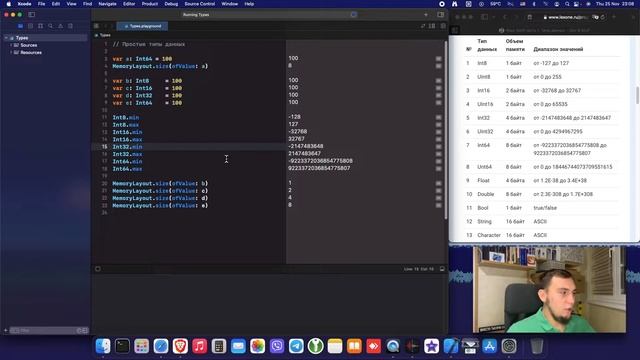Click the webcam video thumbnail
Image resolution: width=640 pixels, height=360 pixels.
(549, 289)
